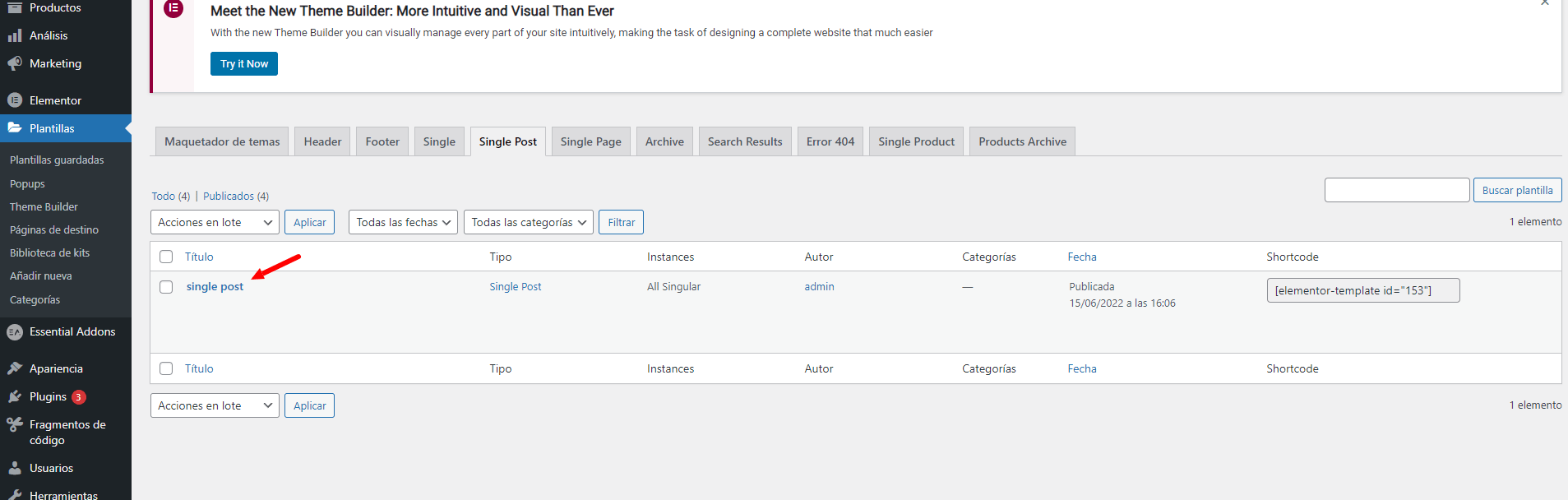Open the Todas las fechas dropdown

pos(403,222)
